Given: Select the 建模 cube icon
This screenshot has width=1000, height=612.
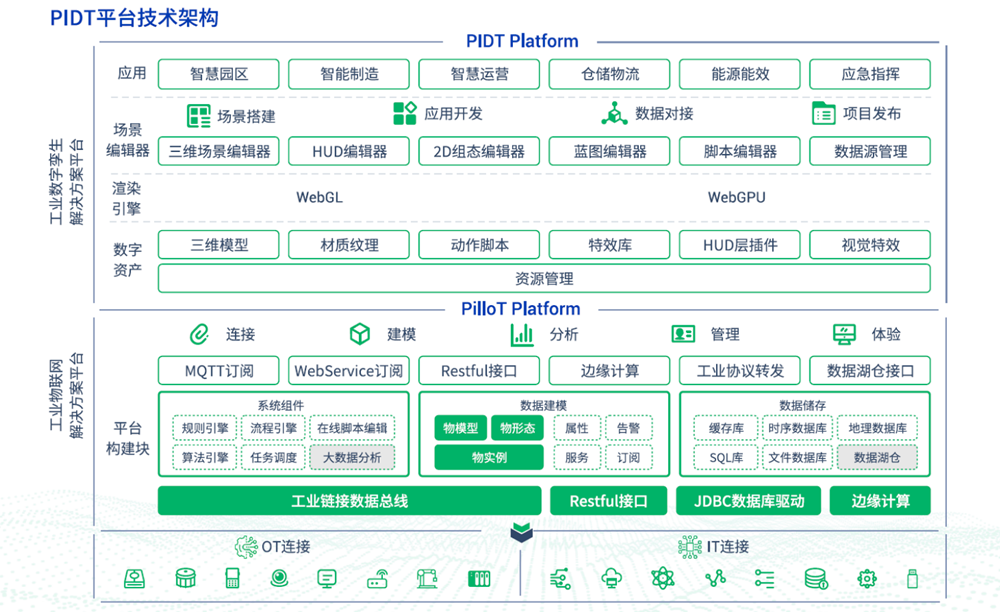Looking at the screenshot, I should (x=360, y=334).
